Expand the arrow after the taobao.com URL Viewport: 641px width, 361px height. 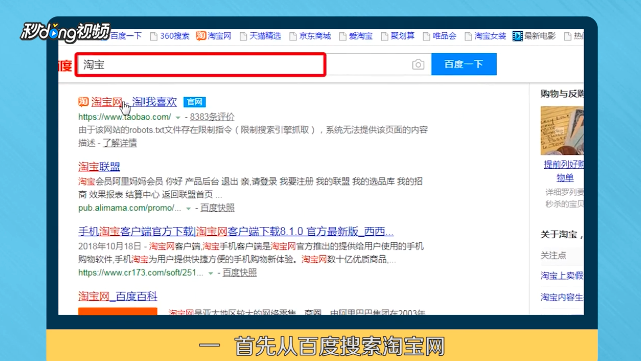(178, 118)
